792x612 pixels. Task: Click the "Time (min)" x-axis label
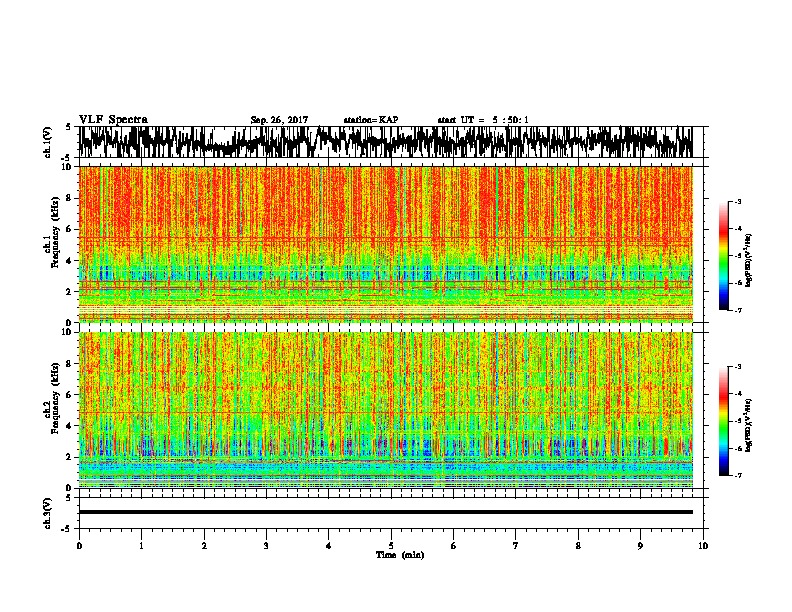(x=400, y=555)
